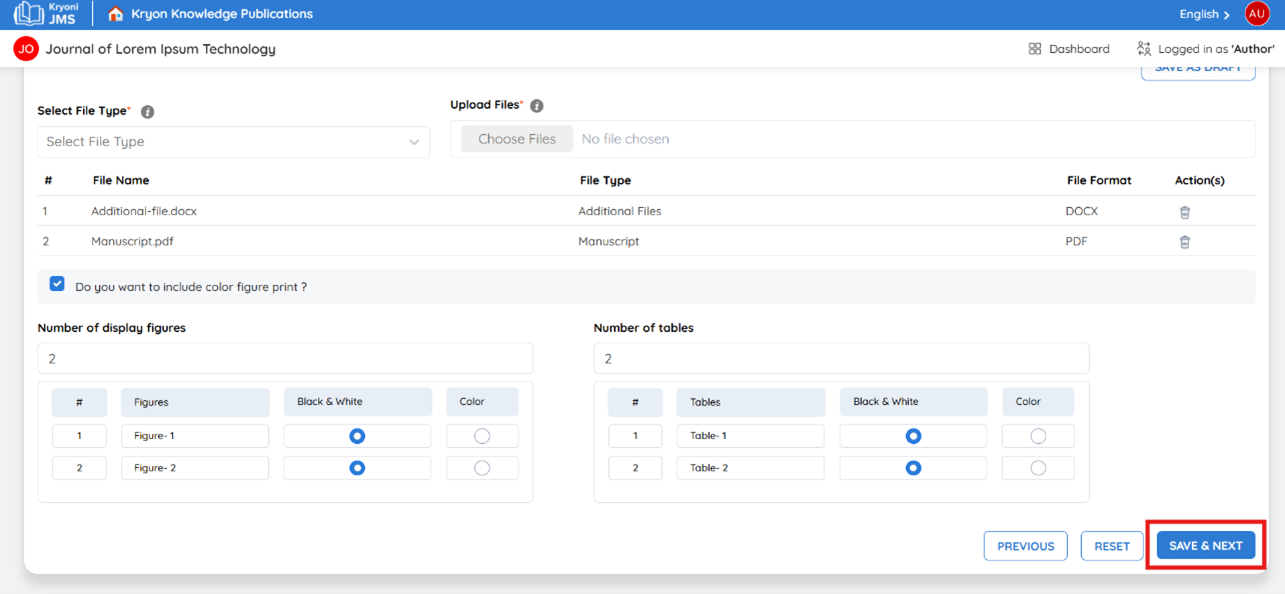Show info tooltip for Upload Files

[537, 106]
